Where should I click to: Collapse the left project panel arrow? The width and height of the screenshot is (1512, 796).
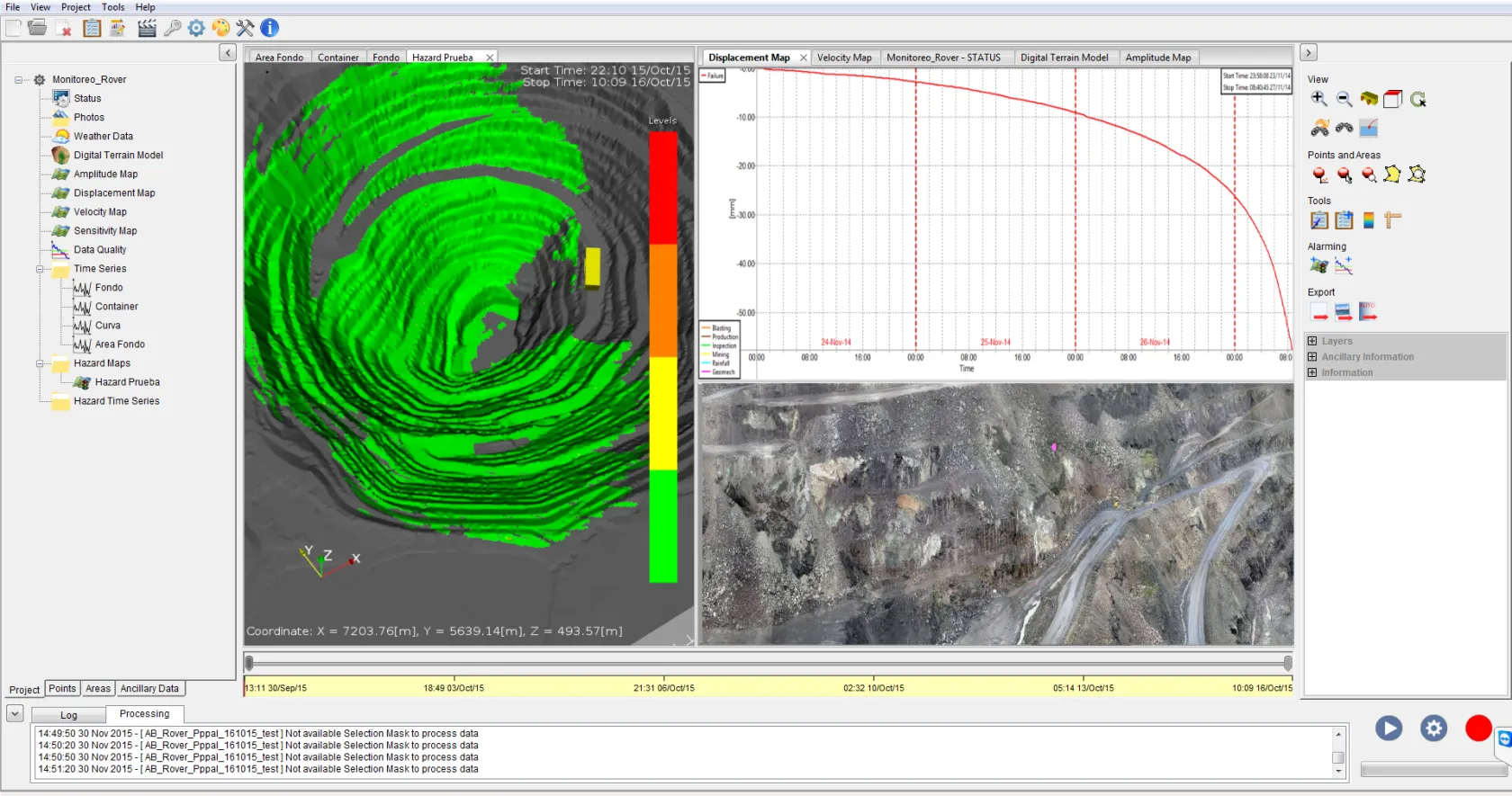click(228, 53)
